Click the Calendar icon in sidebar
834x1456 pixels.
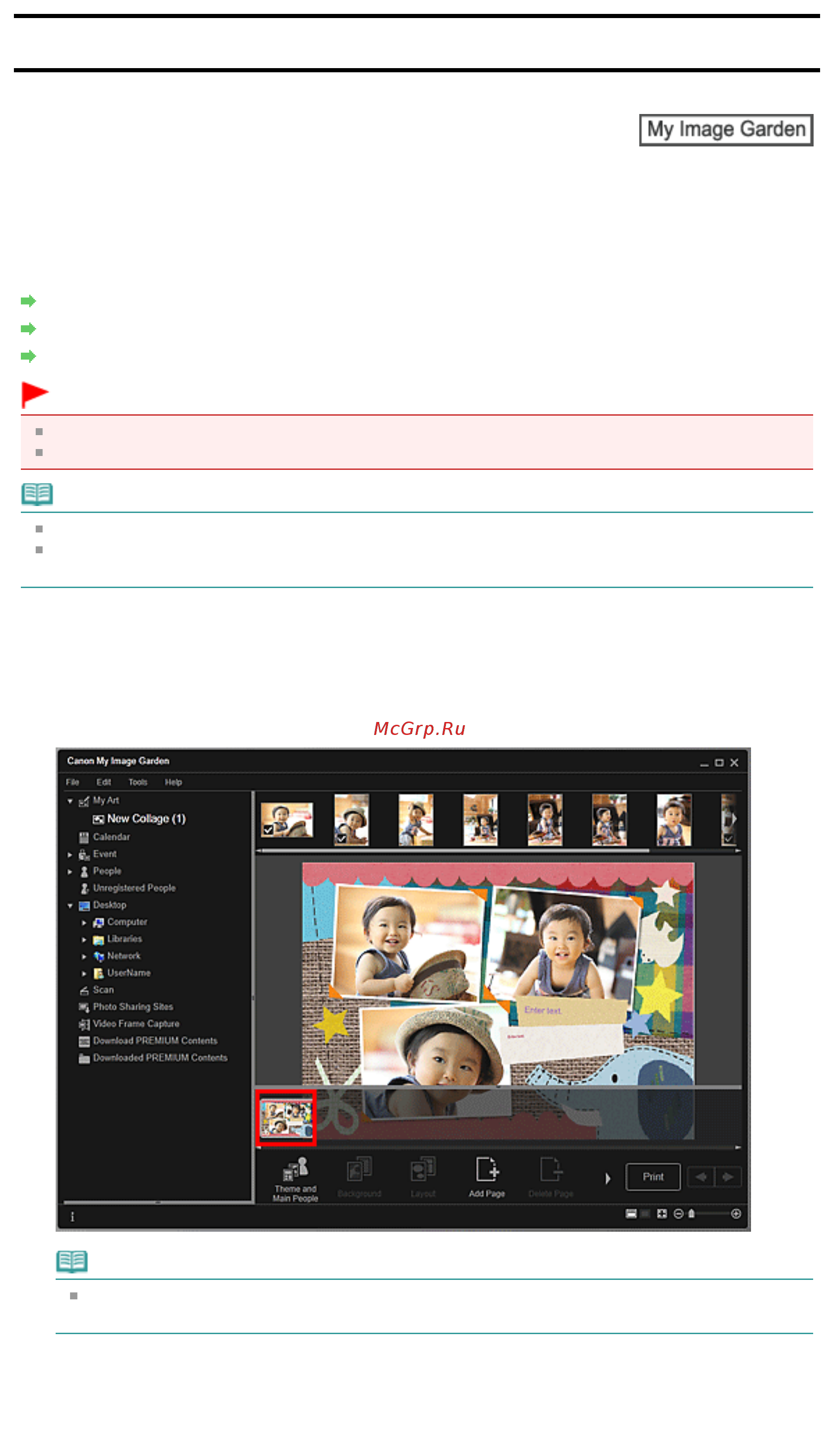(x=83, y=838)
